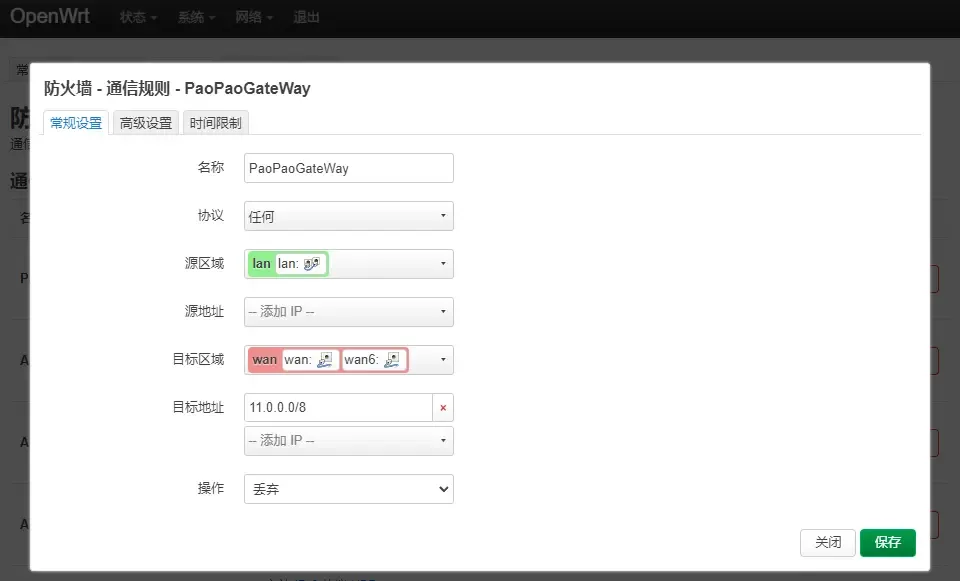The width and height of the screenshot is (960, 581).
Task: Select the red wan zone badge
Action: coord(265,360)
